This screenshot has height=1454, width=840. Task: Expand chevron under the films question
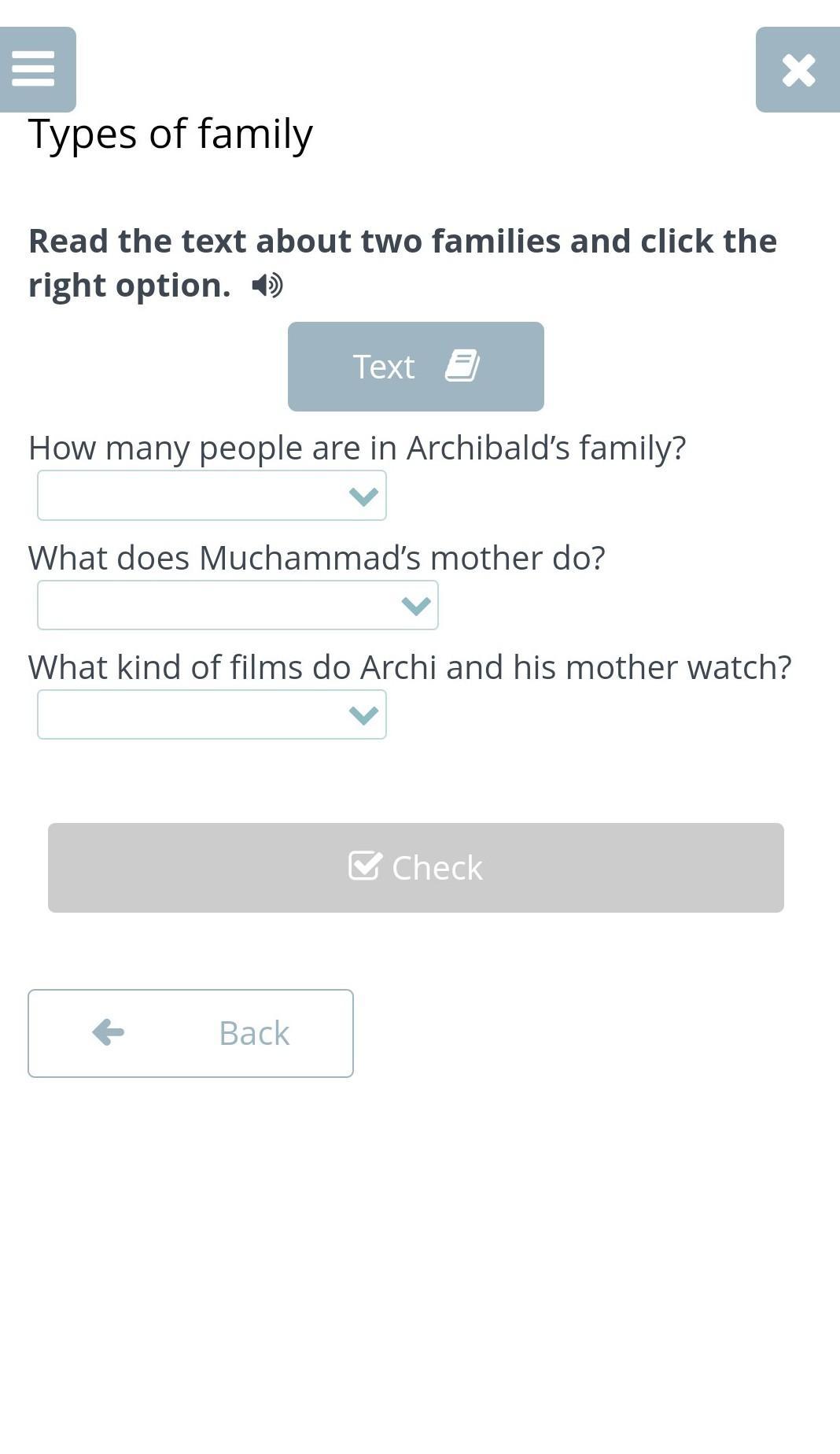click(363, 714)
